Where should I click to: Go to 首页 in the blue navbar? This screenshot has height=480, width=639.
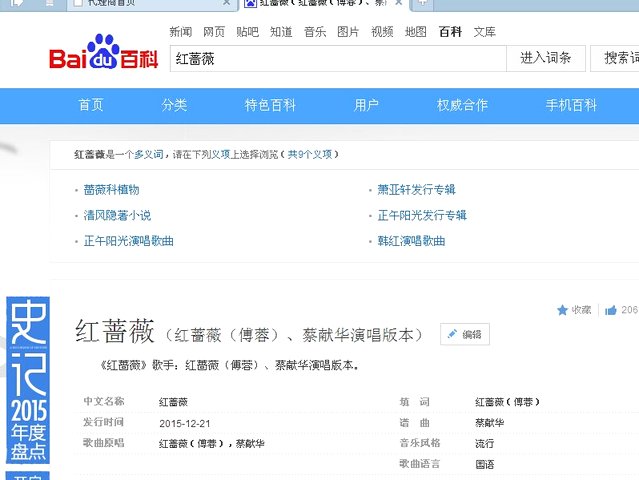[91, 105]
